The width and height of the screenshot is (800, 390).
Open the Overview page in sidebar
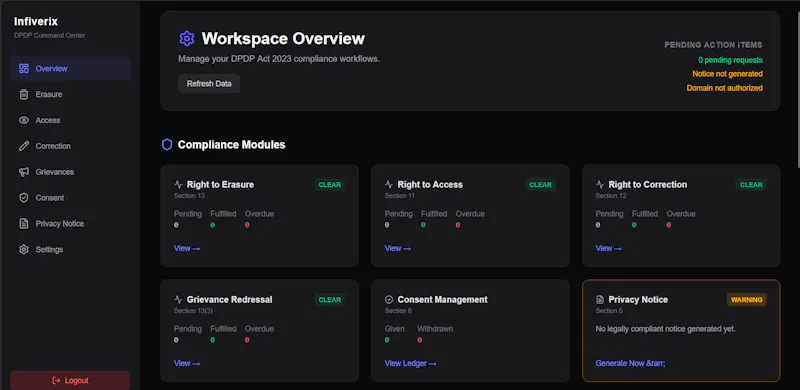tap(70, 68)
